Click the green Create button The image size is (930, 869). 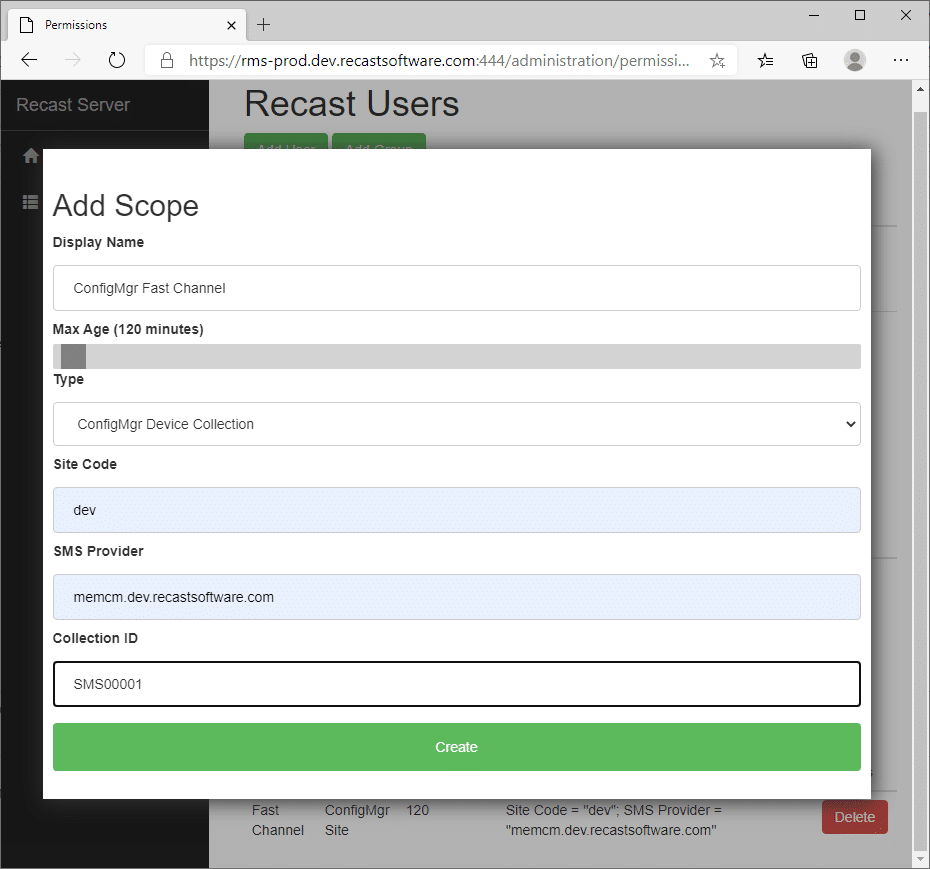pos(456,747)
